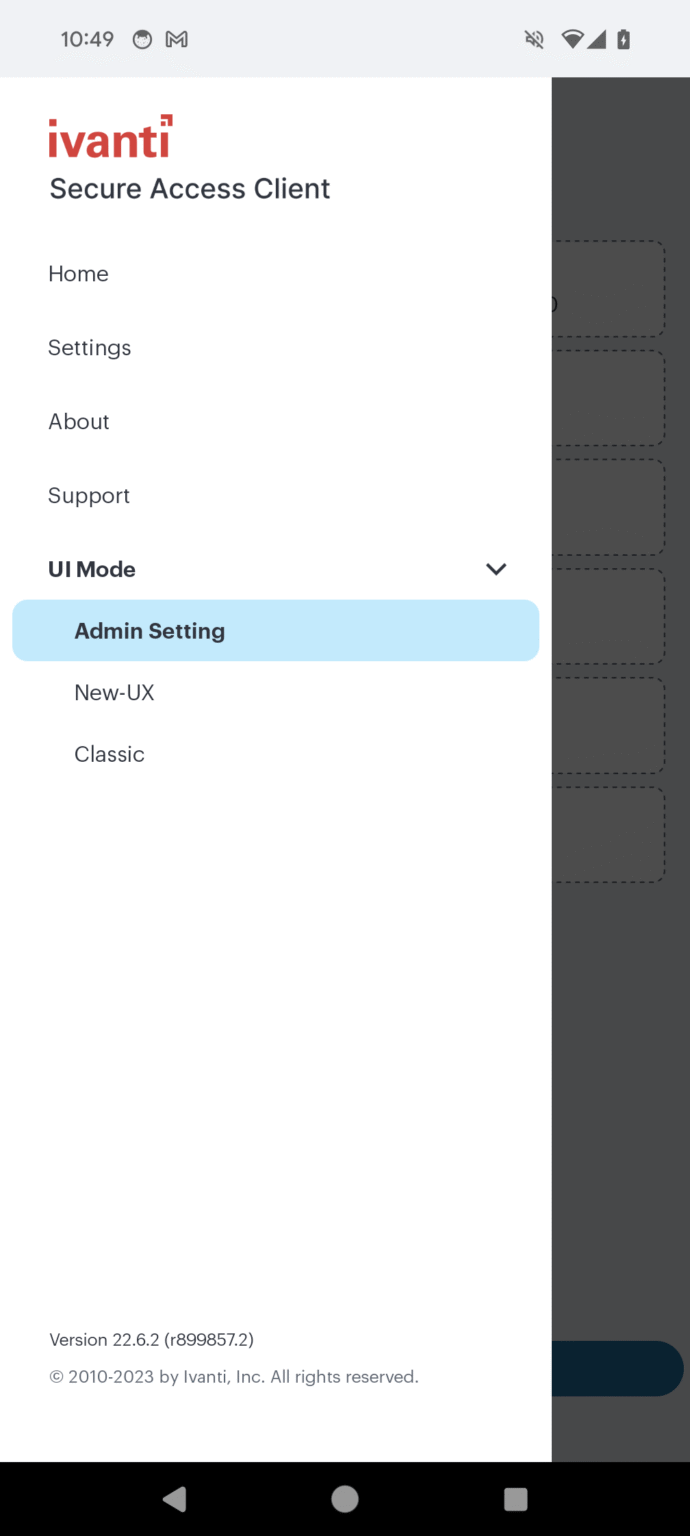This screenshot has height=1536, width=690.
Task: Tap the Wi-Fi icon in the status bar
Action: 571,39
